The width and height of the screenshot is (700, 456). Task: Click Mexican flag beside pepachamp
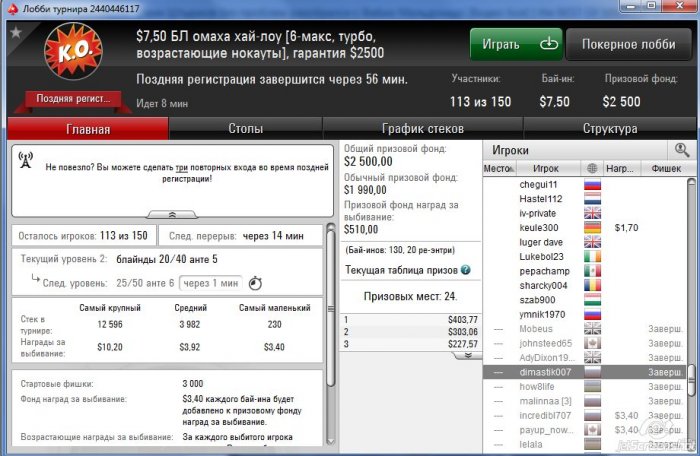coord(592,271)
